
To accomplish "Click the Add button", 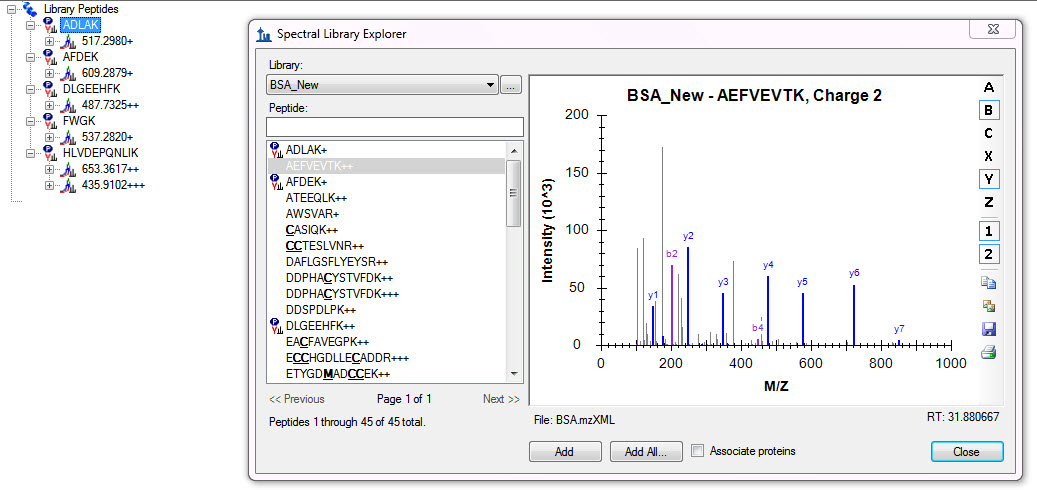I will tap(564, 452).
